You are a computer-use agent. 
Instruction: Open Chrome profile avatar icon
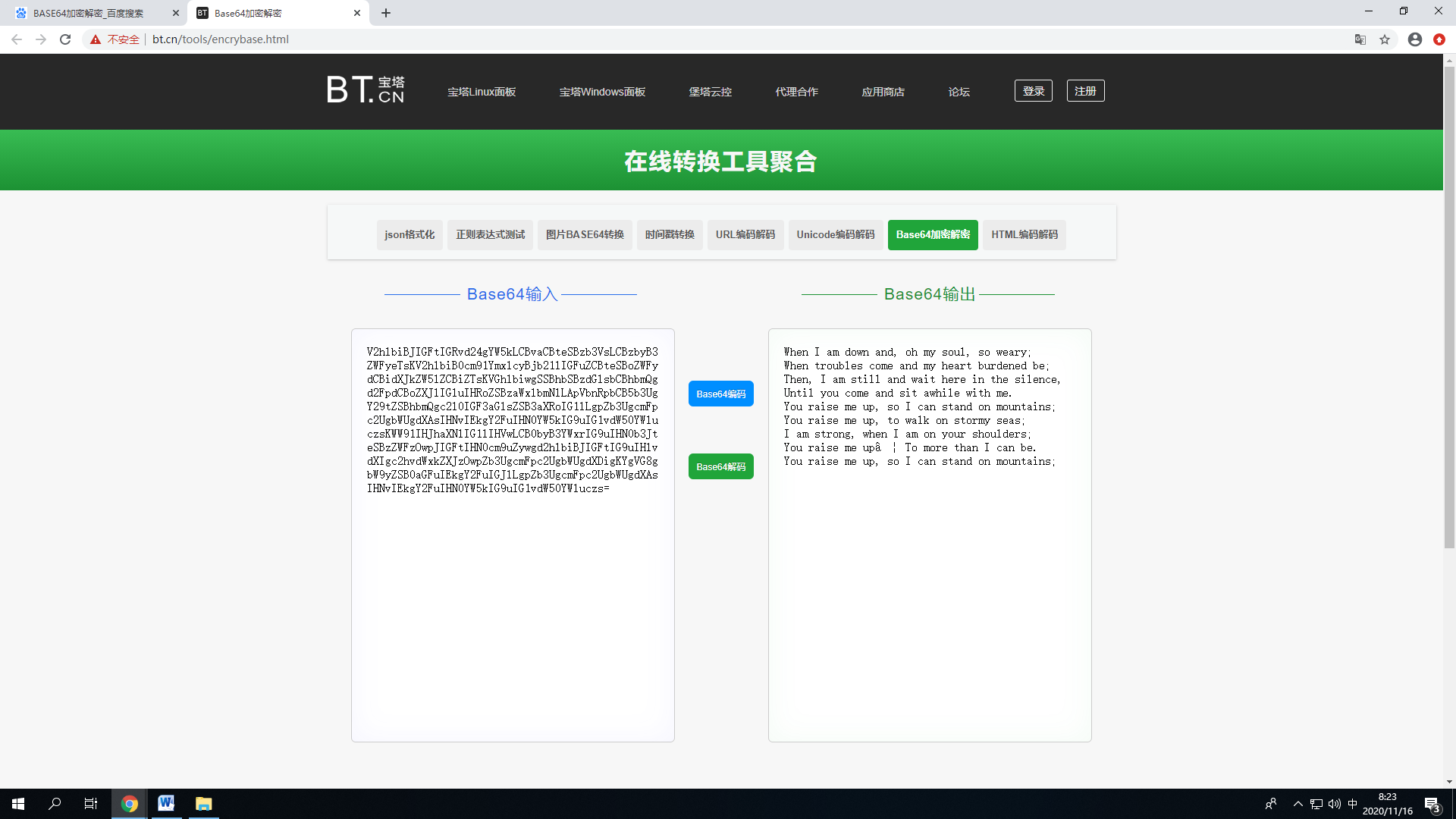(x=1414, y=39)
